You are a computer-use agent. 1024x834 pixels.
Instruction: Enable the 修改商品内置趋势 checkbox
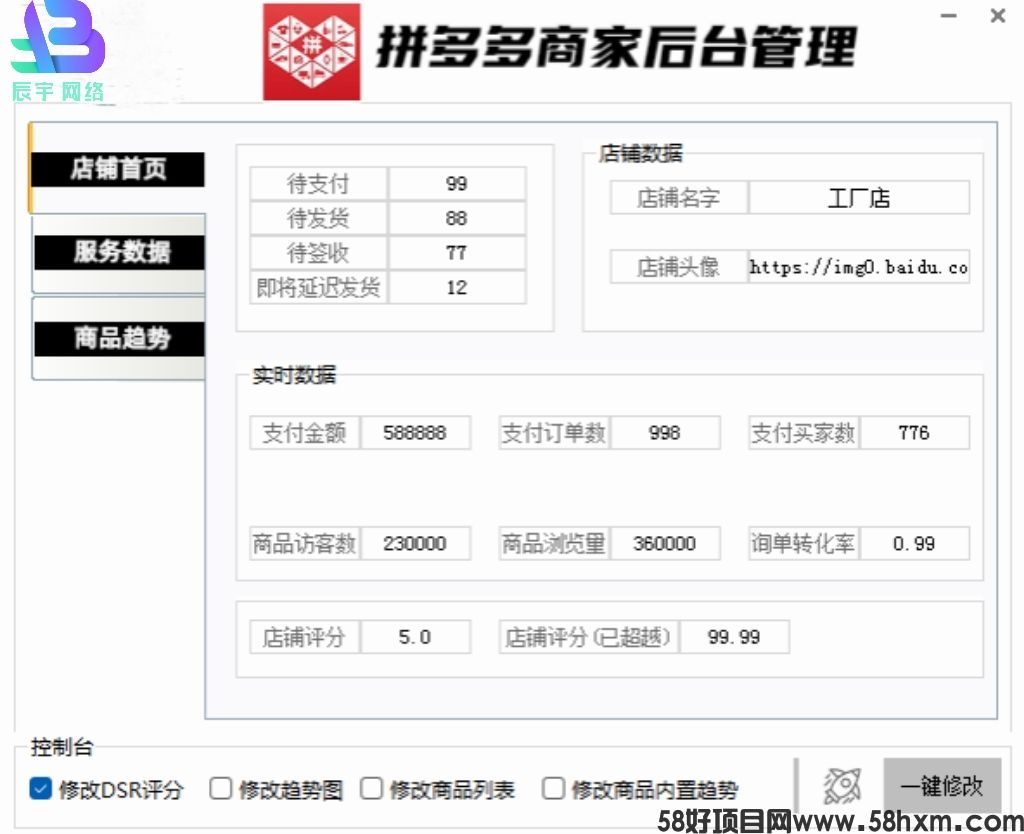point(552,788)
